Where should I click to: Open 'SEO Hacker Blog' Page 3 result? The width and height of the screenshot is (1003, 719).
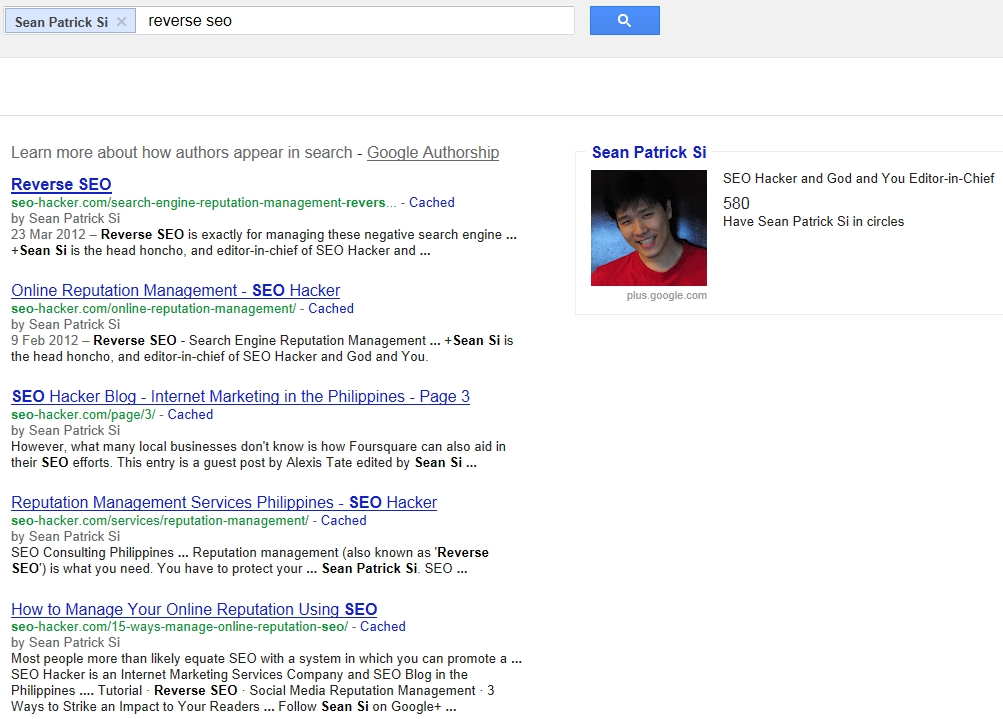tap(240, 396)
